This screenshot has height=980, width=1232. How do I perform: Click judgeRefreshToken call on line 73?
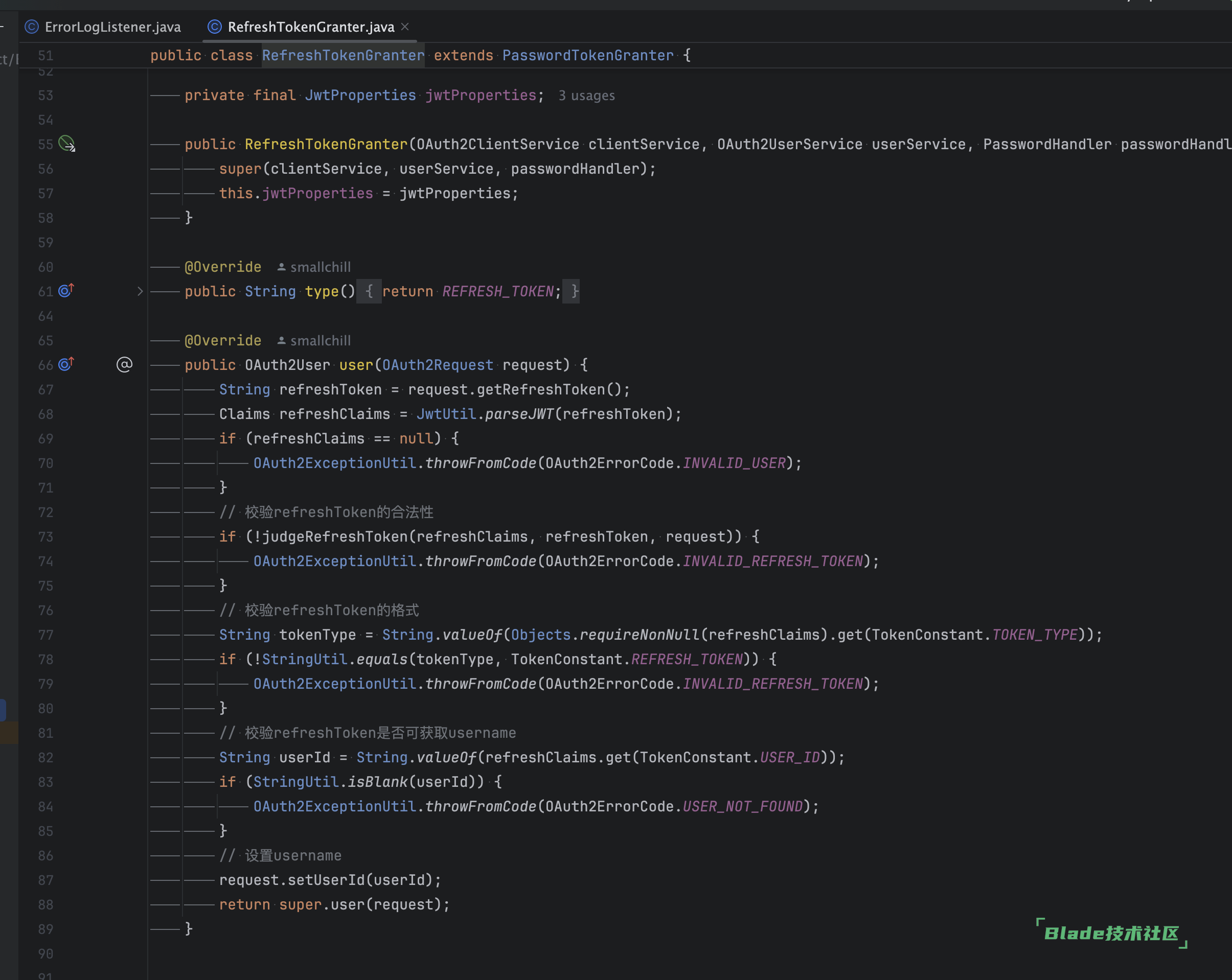point(335,537)
